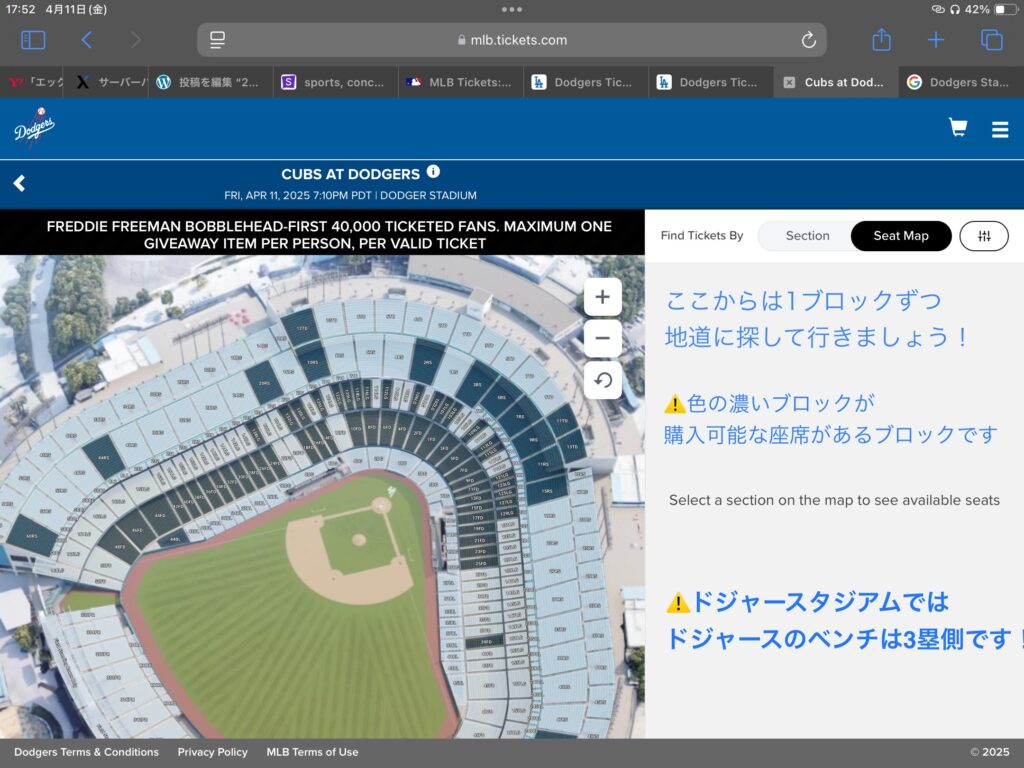This screenshot has width=1024, height=768.
Task: Open ticket filter options
Action: coord(984,236)
